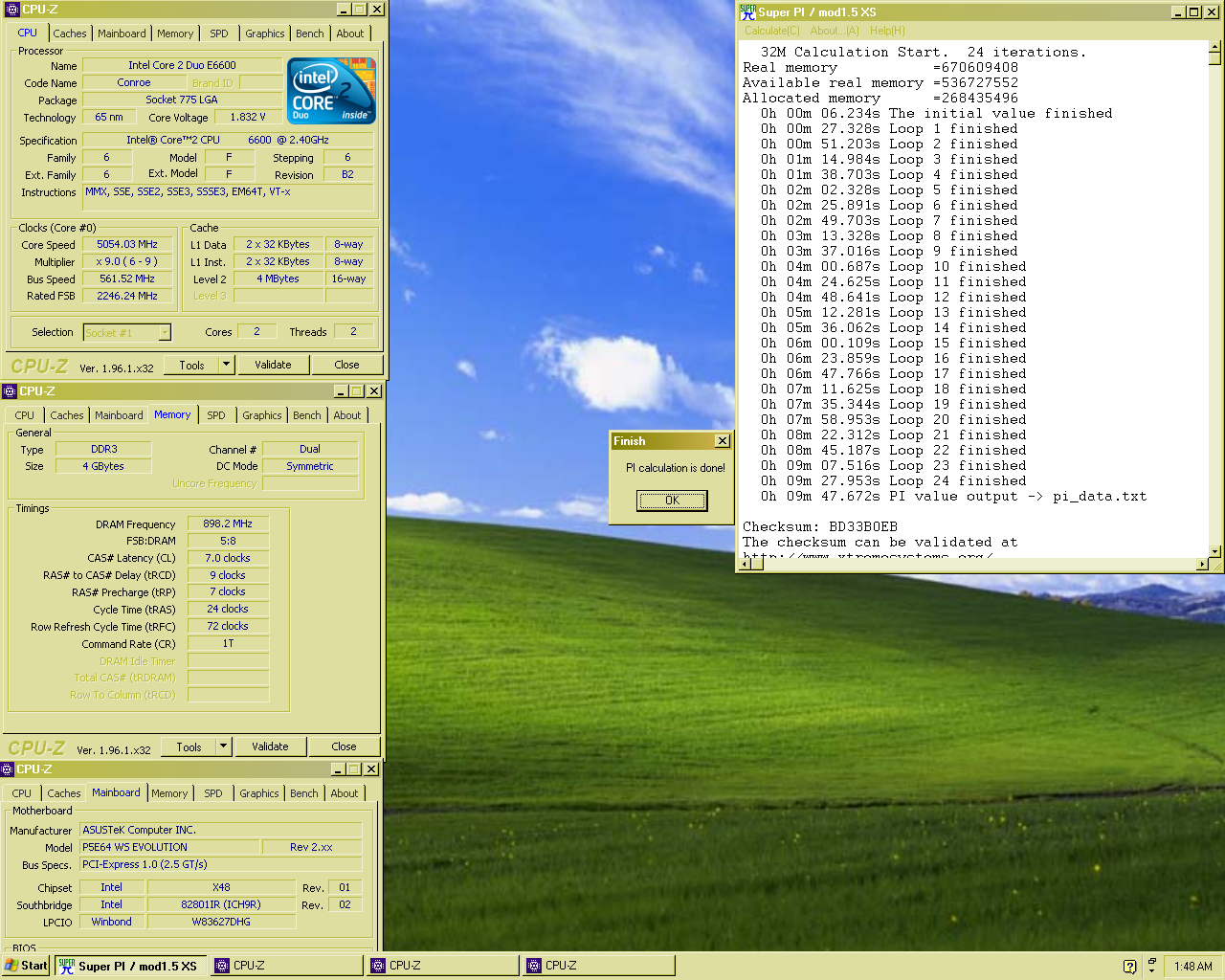The height and width of the screenshot is (980, 1225).
Task: Open the SPD tab in the top CPU-Z window
Action: tap(219, 33)
